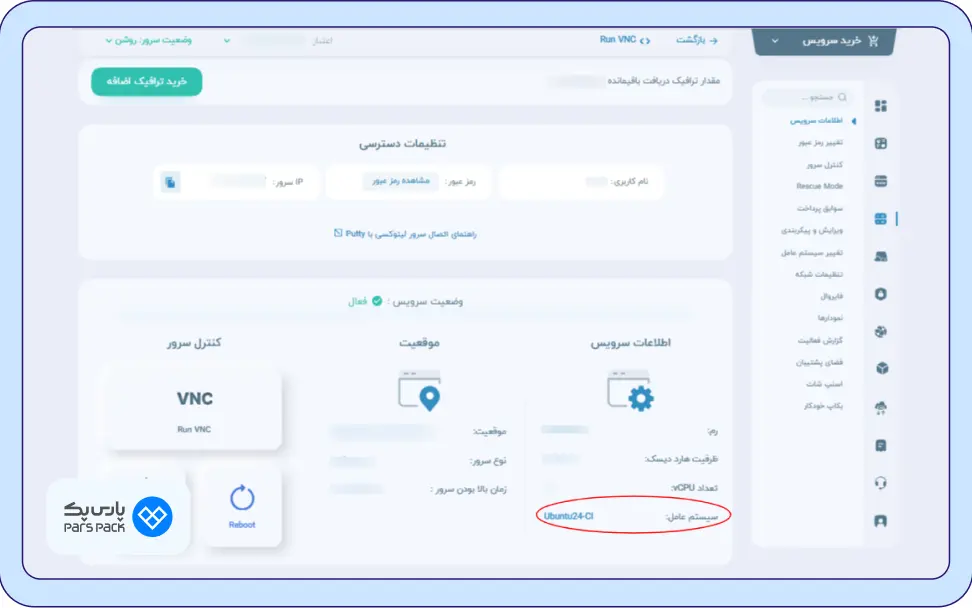Expand the اعتبار credit dropdown
The image size is (972, 608).
(278, 41)
